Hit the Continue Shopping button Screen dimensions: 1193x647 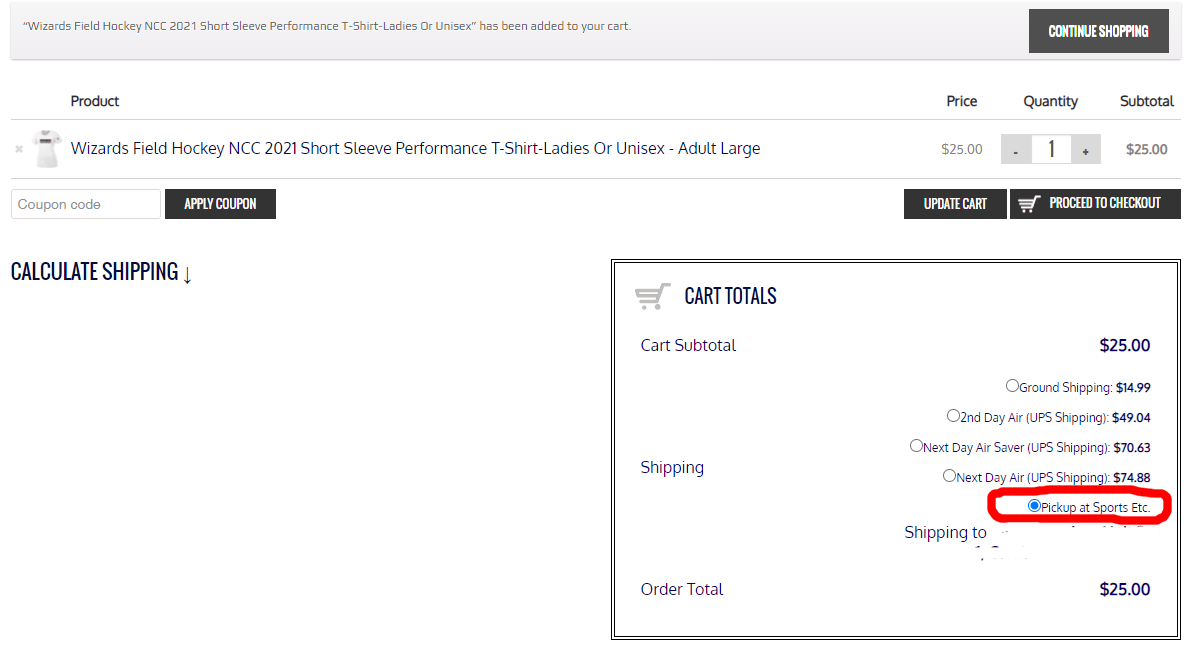(x=1098, y=31)
